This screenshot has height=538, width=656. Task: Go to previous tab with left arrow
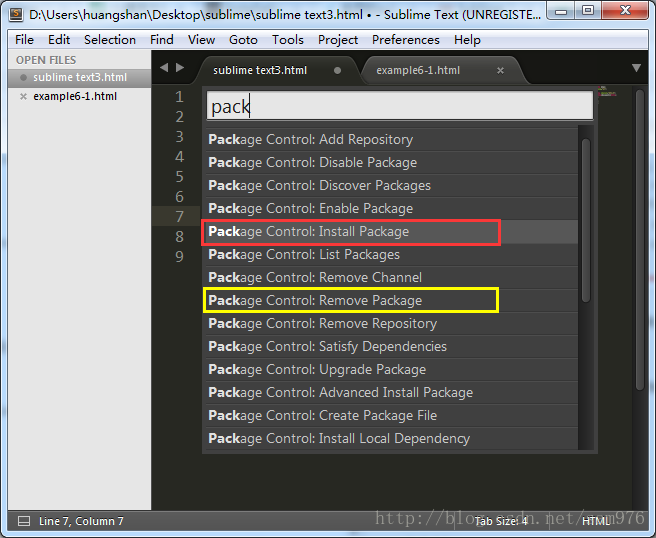164,67
